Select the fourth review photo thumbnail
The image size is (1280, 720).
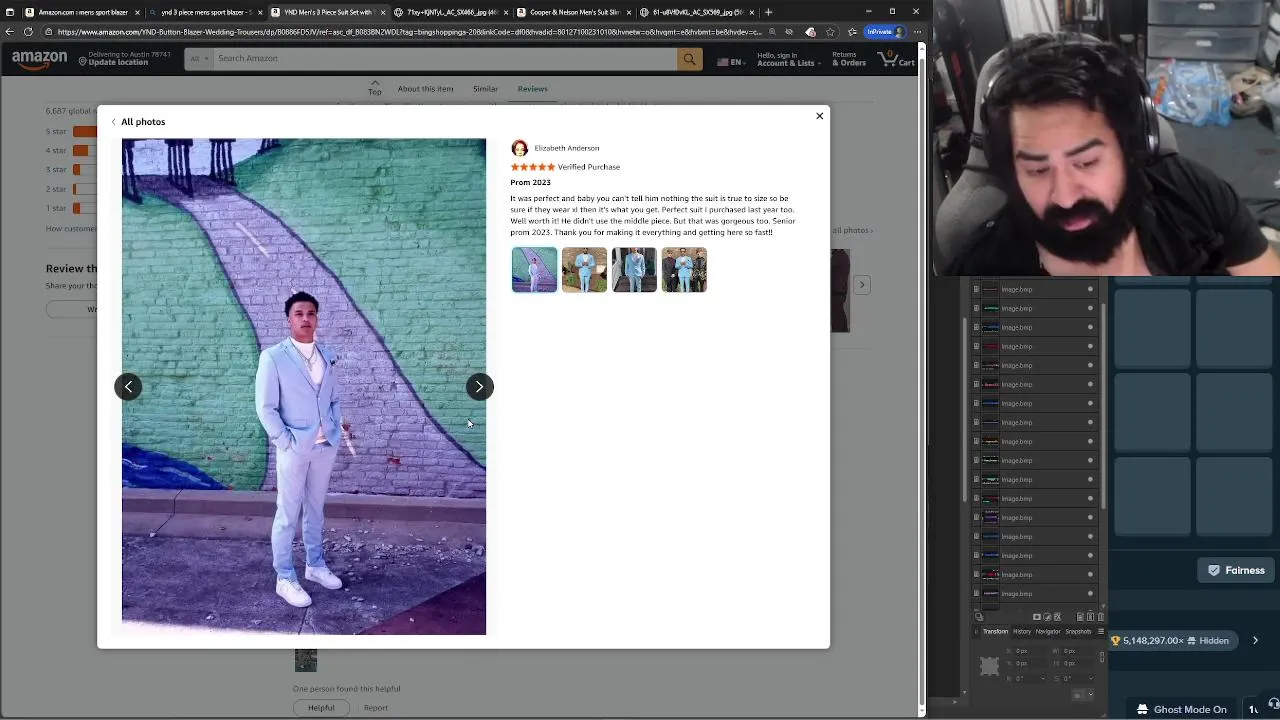tap(684, 270)
